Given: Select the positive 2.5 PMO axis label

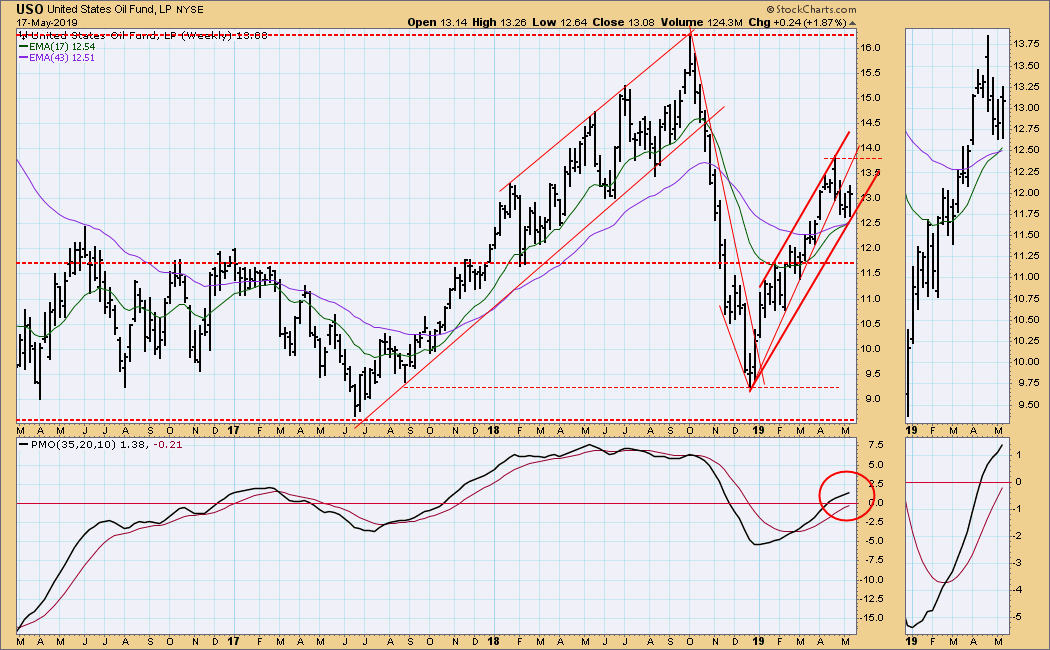Looking at the screenshot, I should [x=875, y=484].
